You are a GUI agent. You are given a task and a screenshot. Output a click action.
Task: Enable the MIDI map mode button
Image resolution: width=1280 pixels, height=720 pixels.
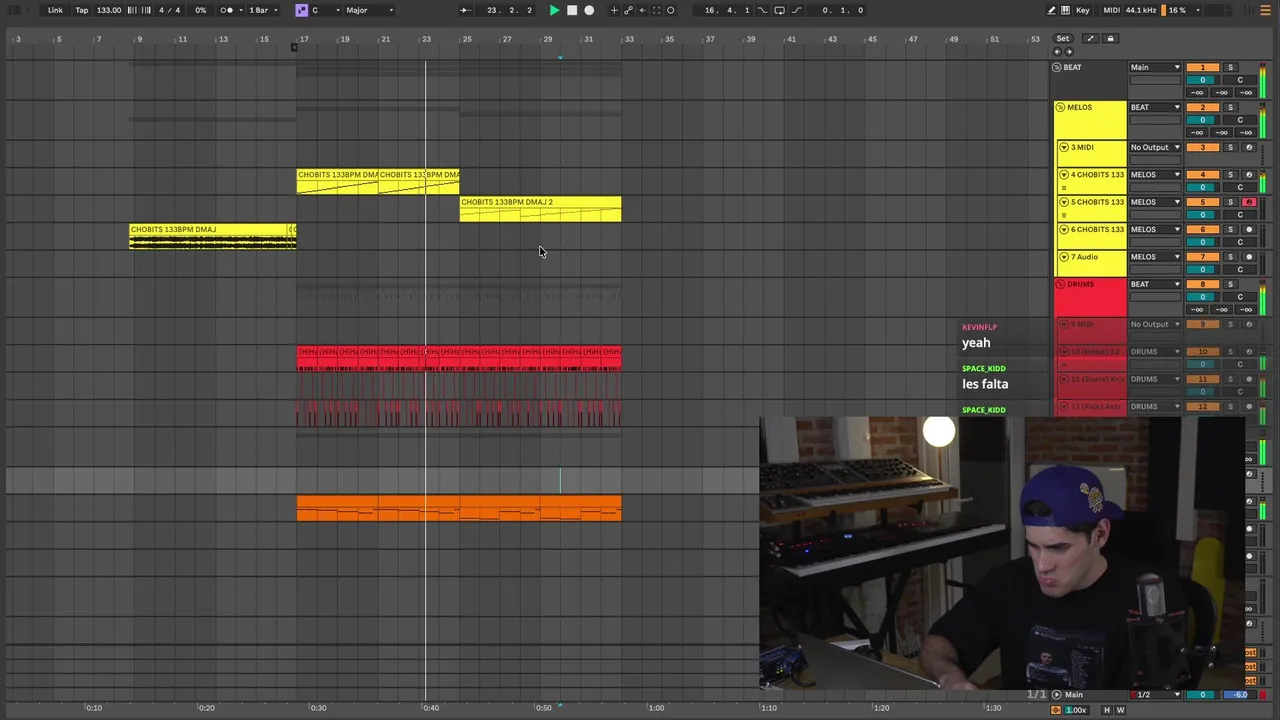[x=1111, y=10]
